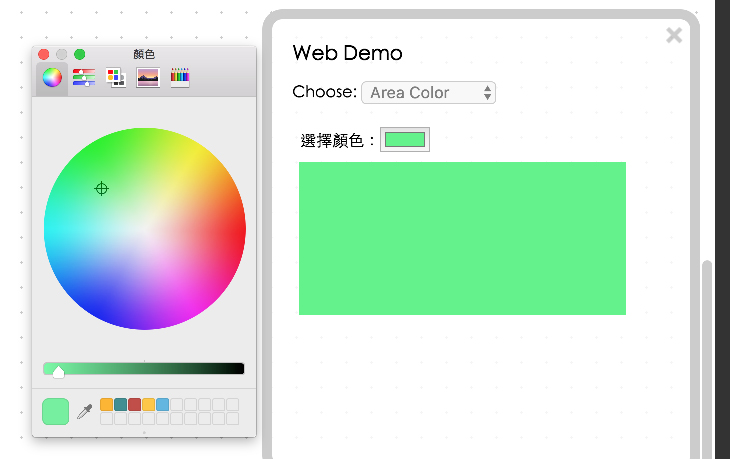
Task: Click the brightness slider thumb
Action: (x=58, y=372)
